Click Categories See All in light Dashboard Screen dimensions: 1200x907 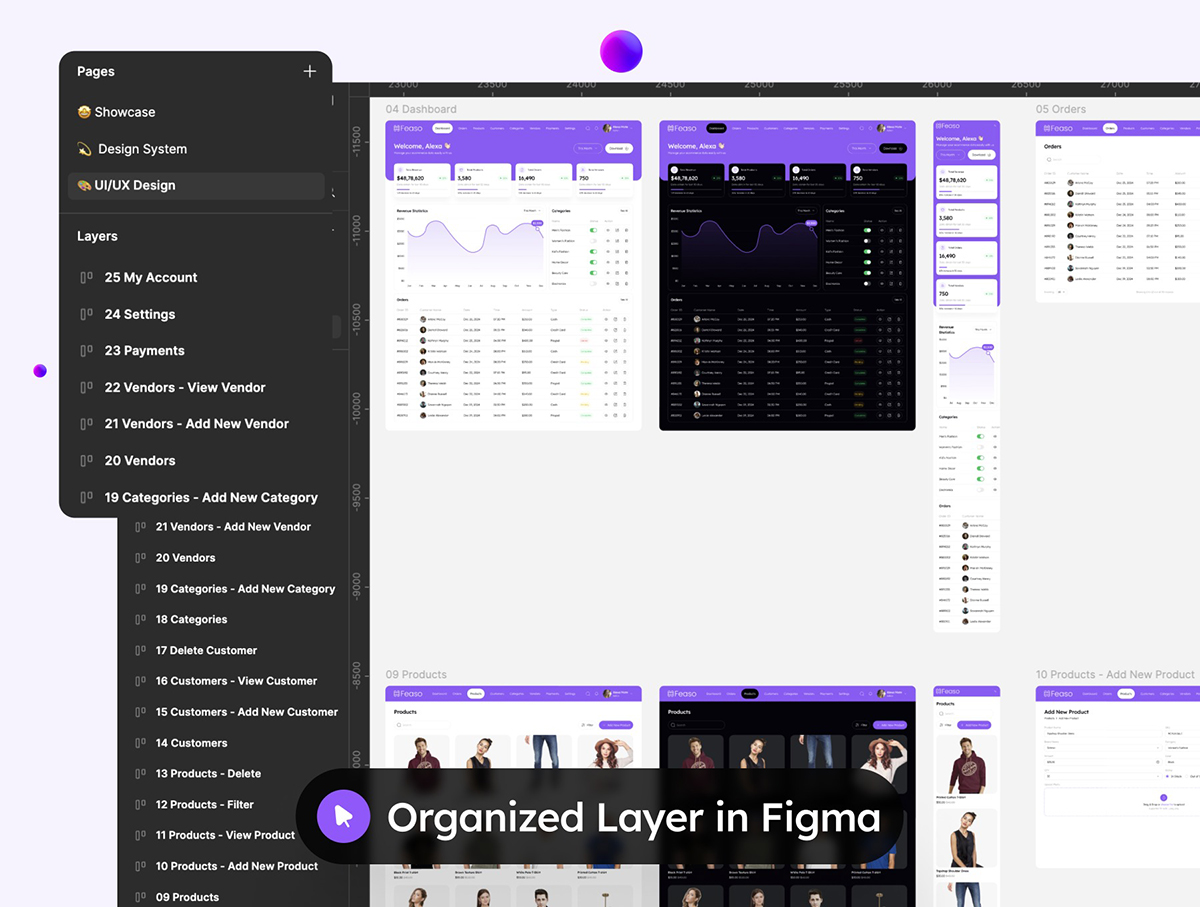(624, 211)
